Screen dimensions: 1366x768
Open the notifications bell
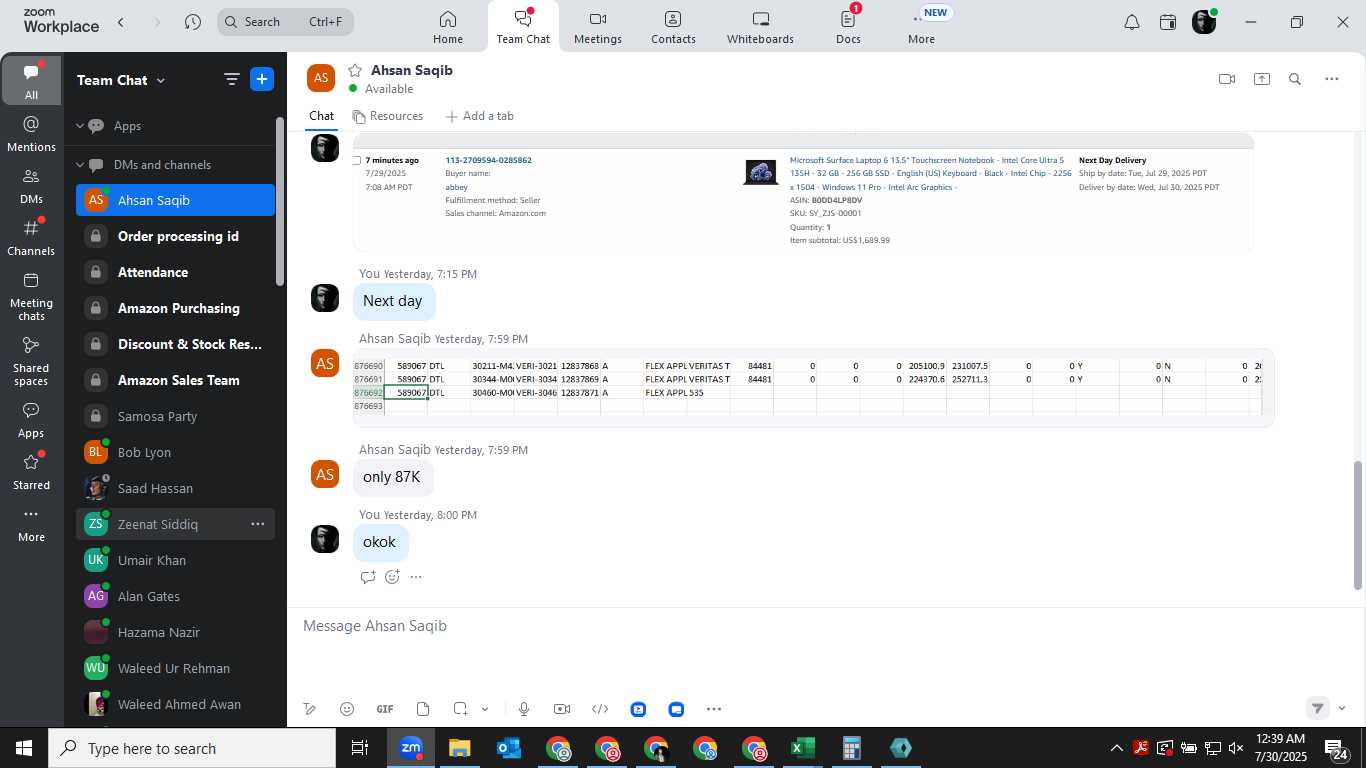pos(1132,22)
